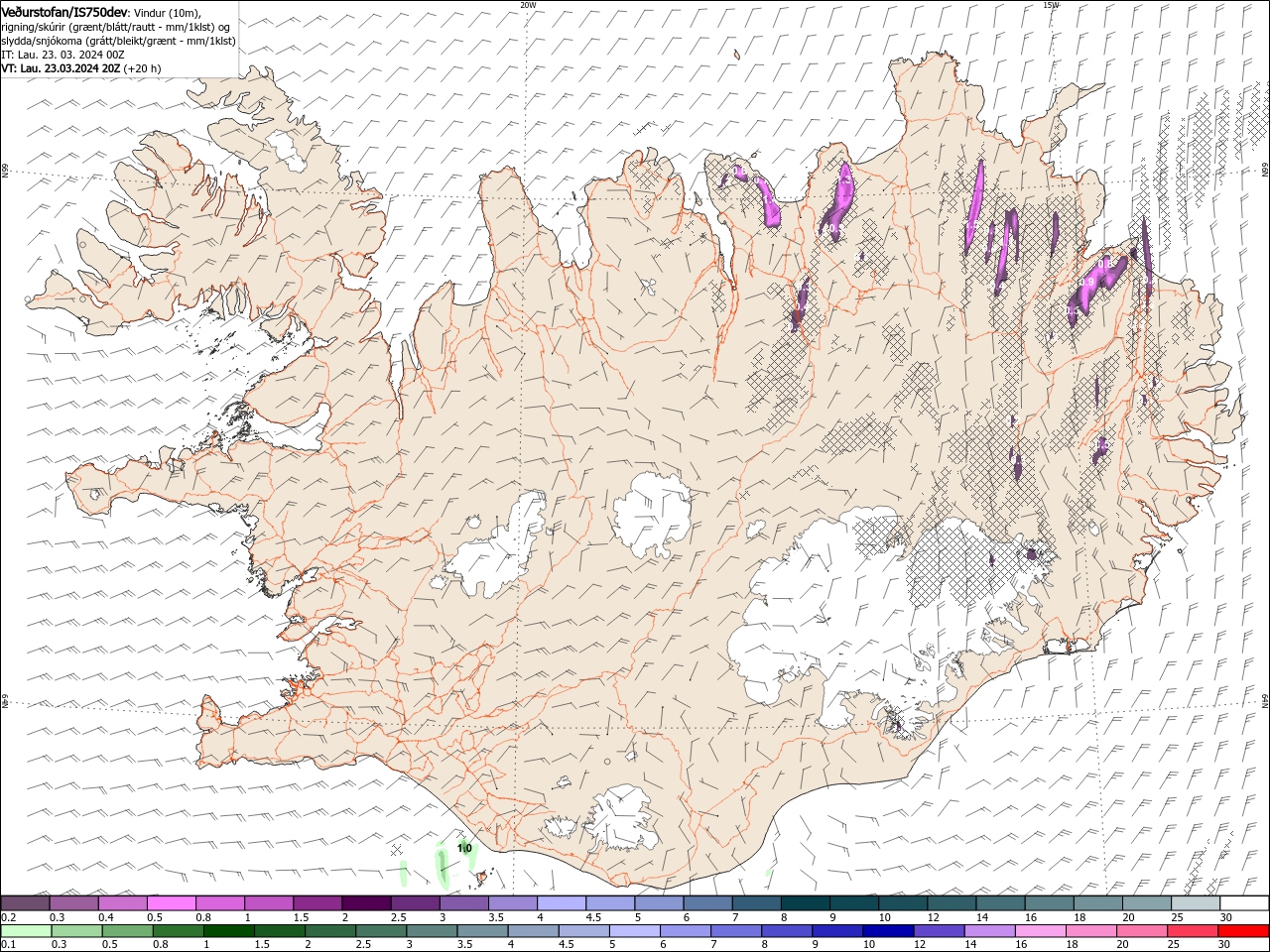Select the darkest purple snow swatch between 2 and 2.5
This screenshot has height=952, width=1270.
coord(366,902)
